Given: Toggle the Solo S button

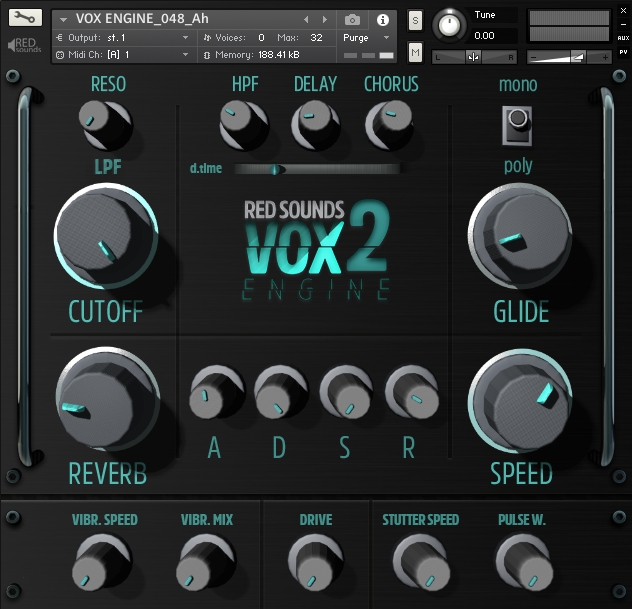Looking at the screenshot, I should point(415,22).
